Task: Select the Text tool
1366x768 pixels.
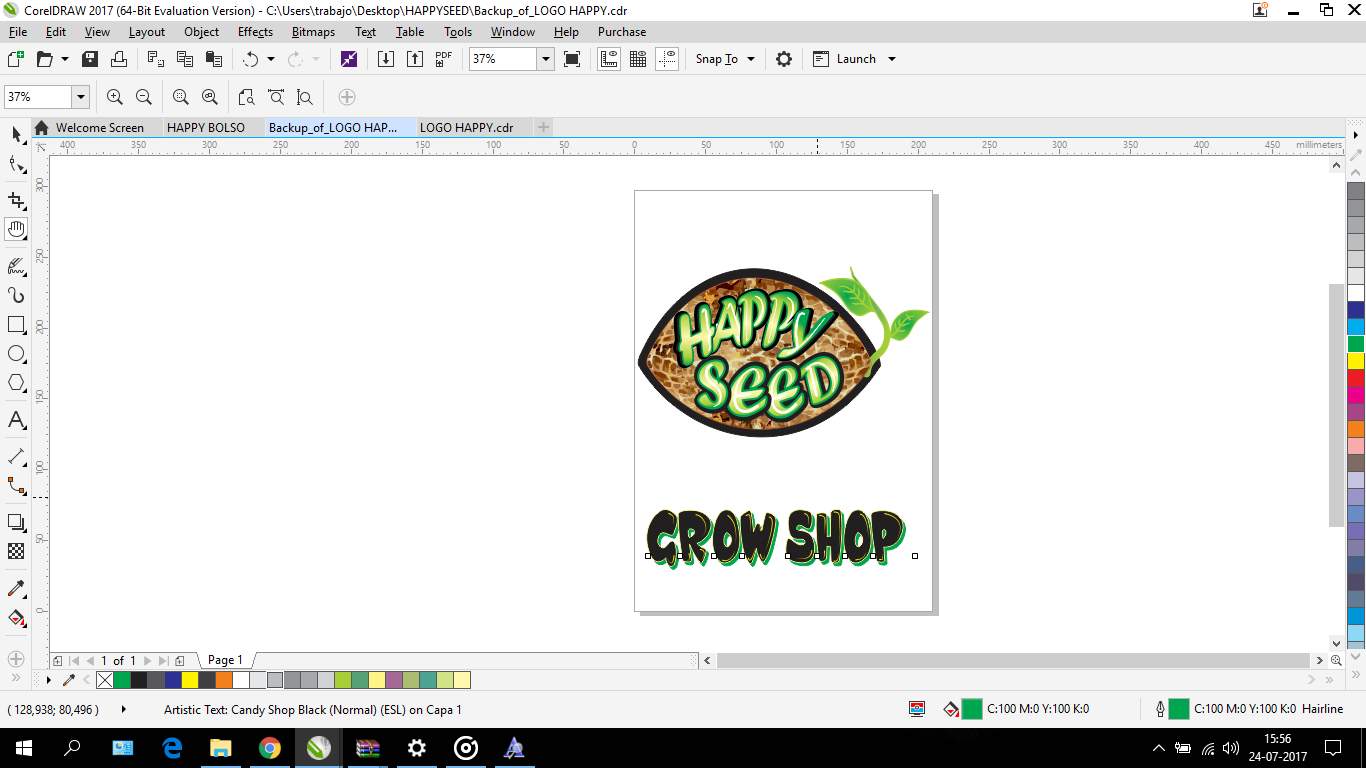Action: [x=16, y=420]
